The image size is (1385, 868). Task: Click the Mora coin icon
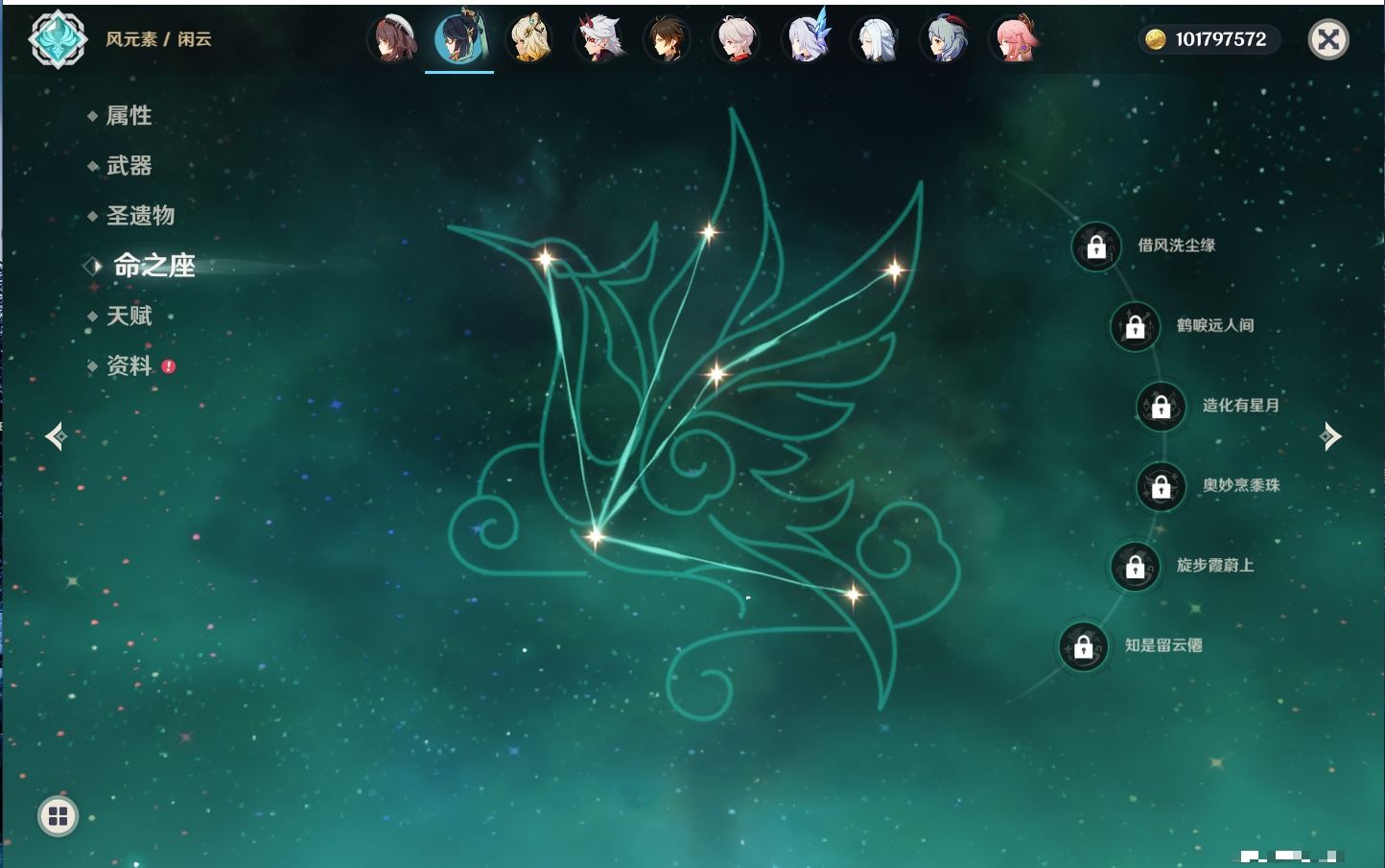pyautogui.click(x=1155, y=39)
